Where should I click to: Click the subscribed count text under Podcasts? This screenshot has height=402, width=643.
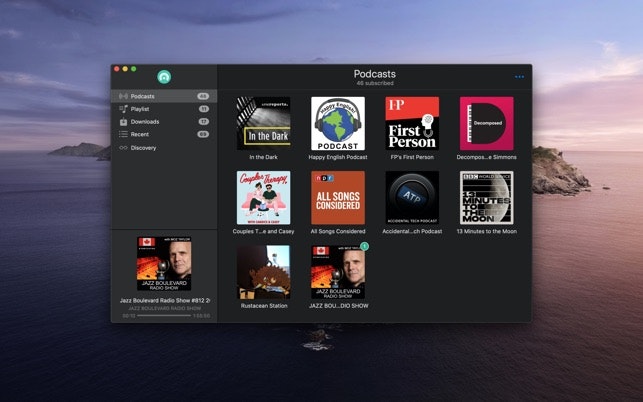coord(375,83)
